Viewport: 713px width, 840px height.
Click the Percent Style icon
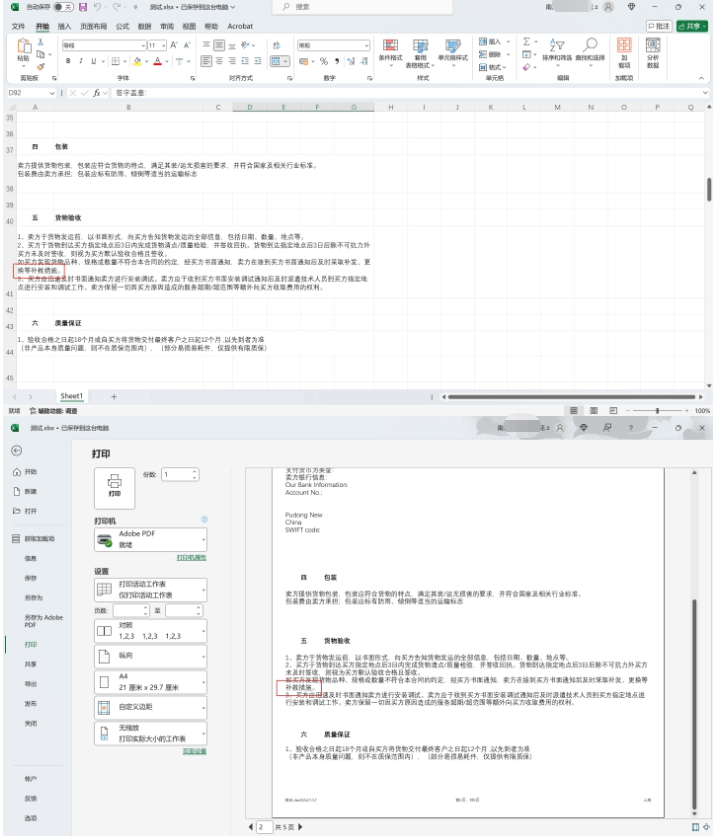point(324,61)
